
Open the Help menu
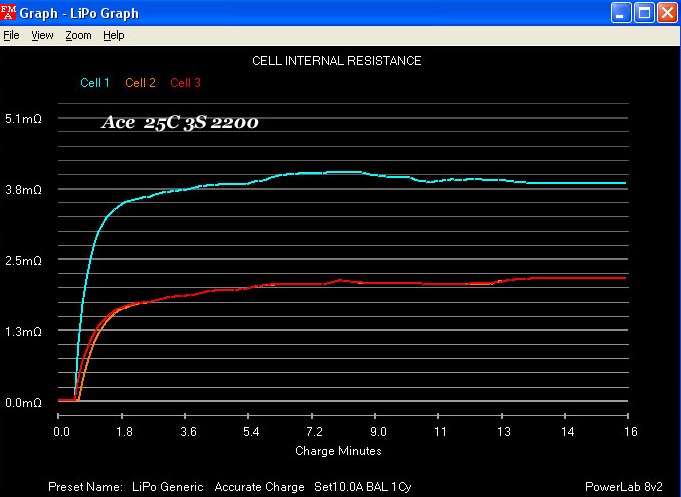point(114,35)
